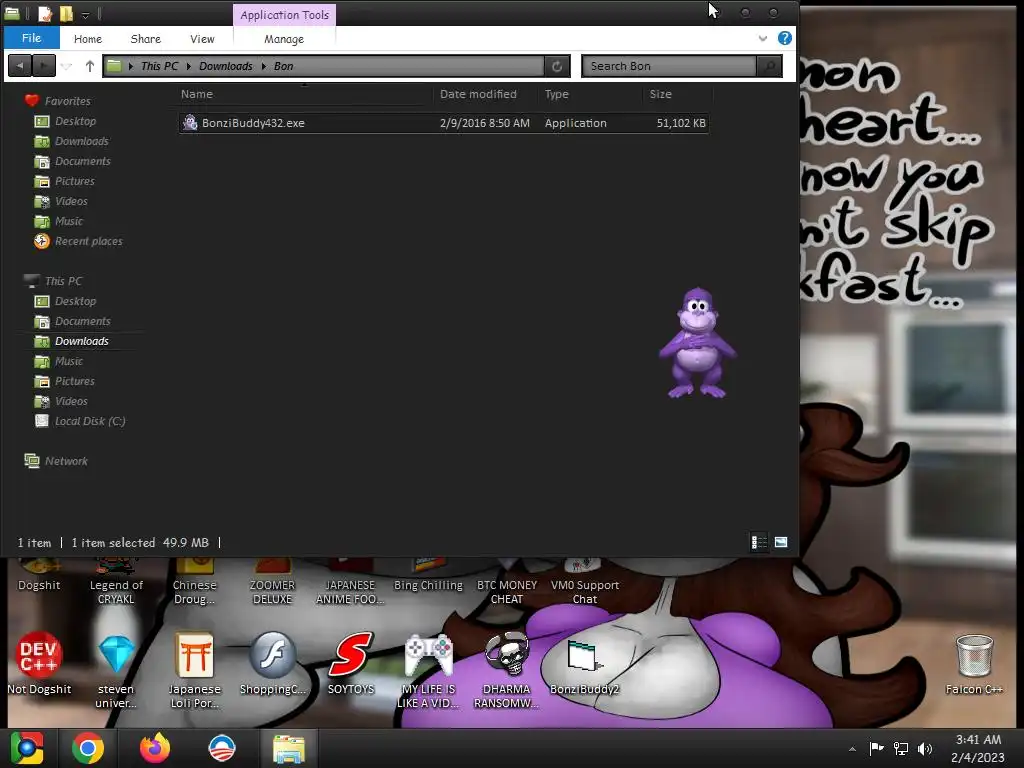This screenshot has width=1024, height=768.
Task: Open the Share ribbon tab
Action: [146, 39]
